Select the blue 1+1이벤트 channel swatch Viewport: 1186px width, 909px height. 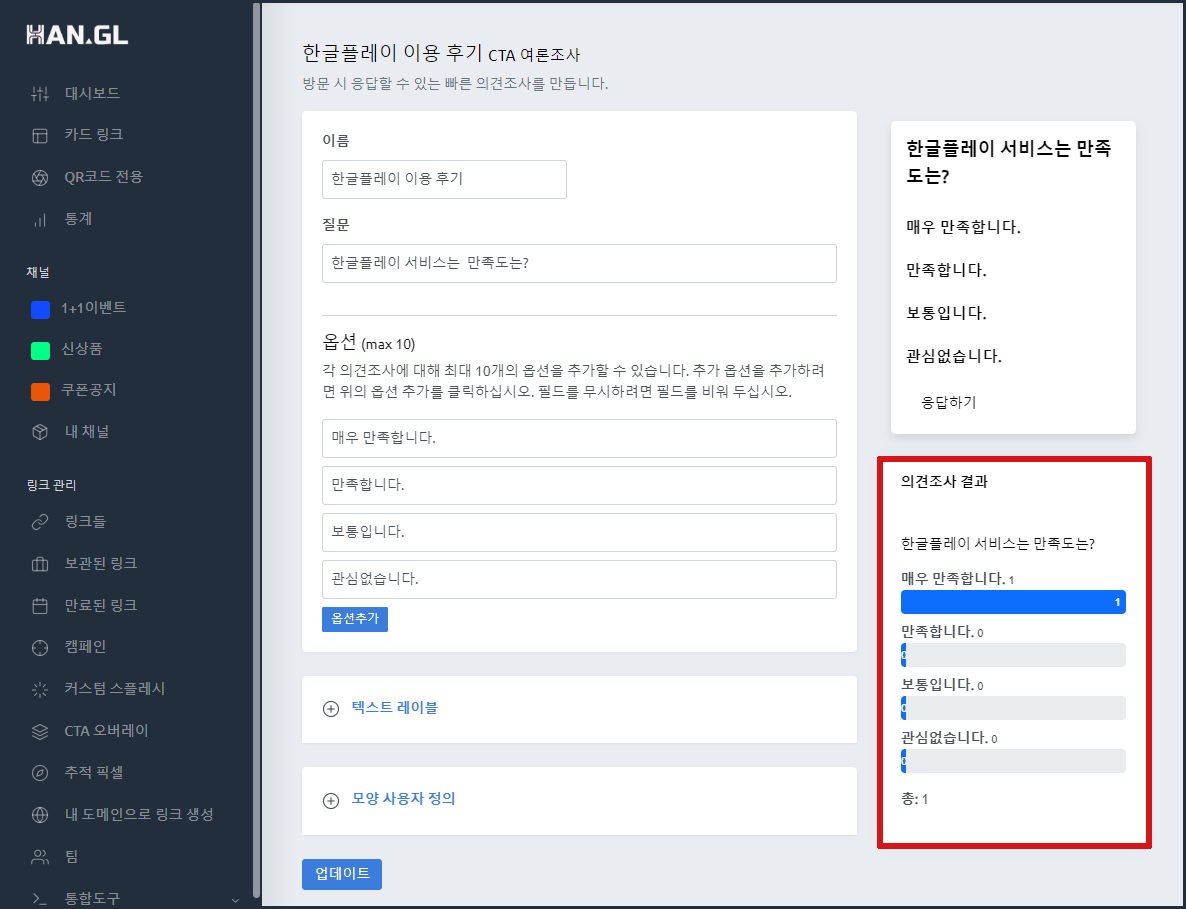(x=40, y=309)
